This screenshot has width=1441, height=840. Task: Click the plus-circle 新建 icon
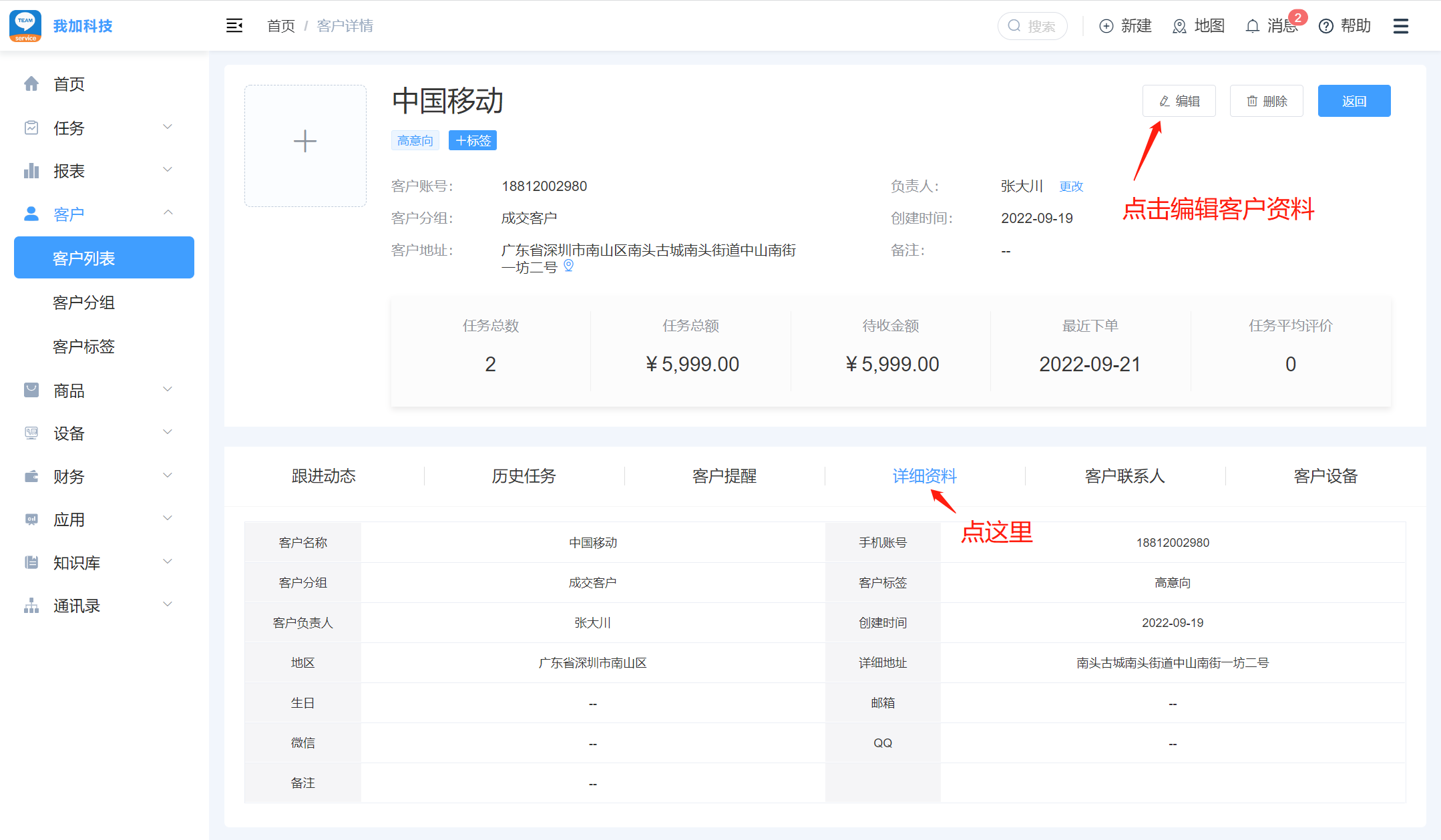tap(1106, 26)
